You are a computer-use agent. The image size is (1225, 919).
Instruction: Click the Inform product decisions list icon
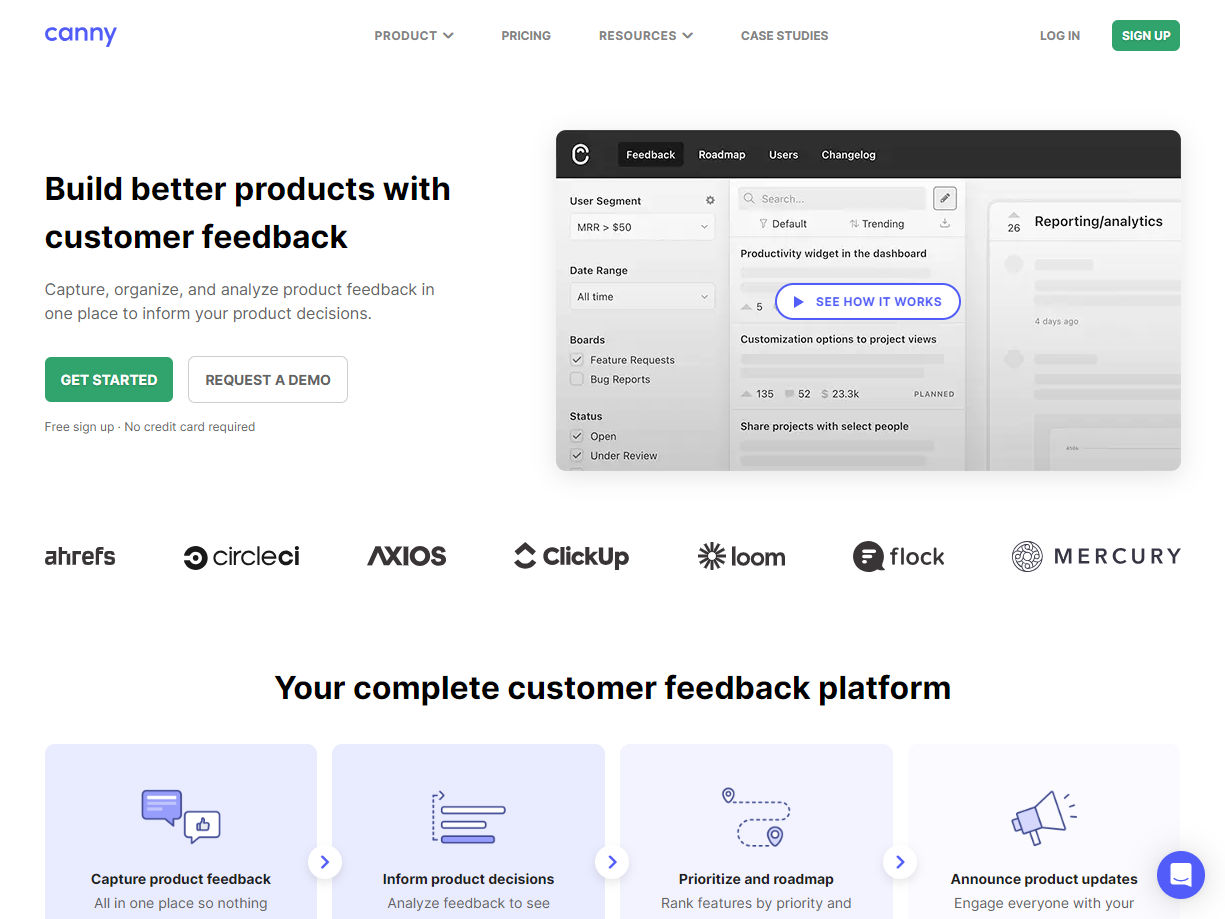tap(468, 816)
